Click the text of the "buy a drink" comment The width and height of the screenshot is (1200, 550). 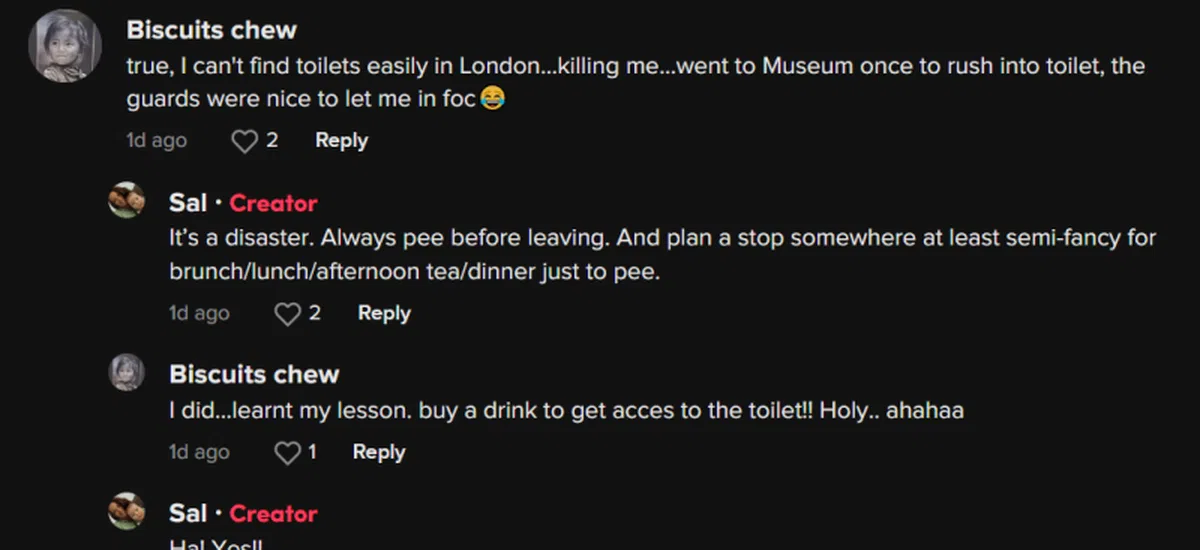(x=566, y=410)
